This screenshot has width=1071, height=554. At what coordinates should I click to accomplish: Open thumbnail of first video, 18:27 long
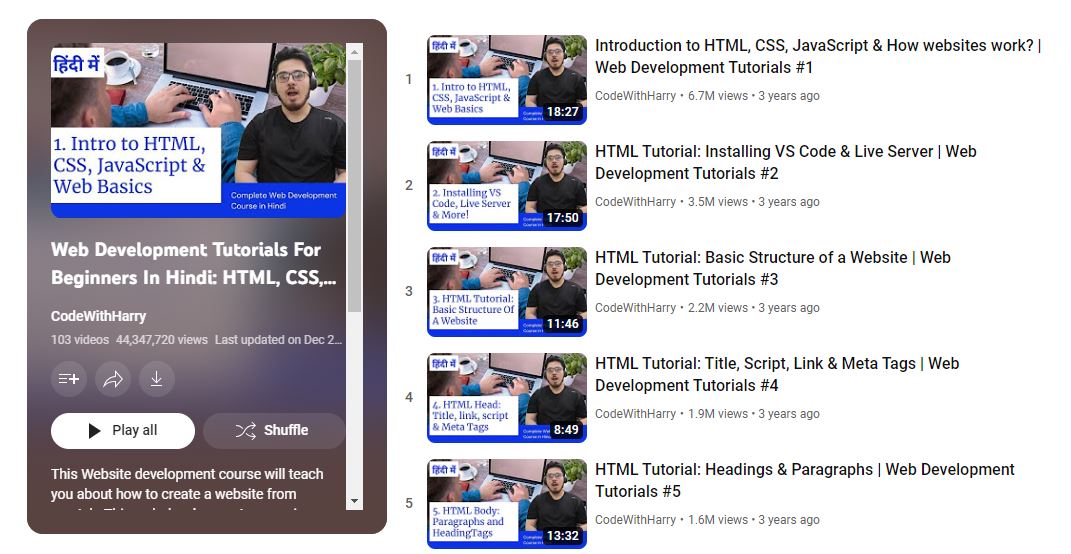click(506, 79)
